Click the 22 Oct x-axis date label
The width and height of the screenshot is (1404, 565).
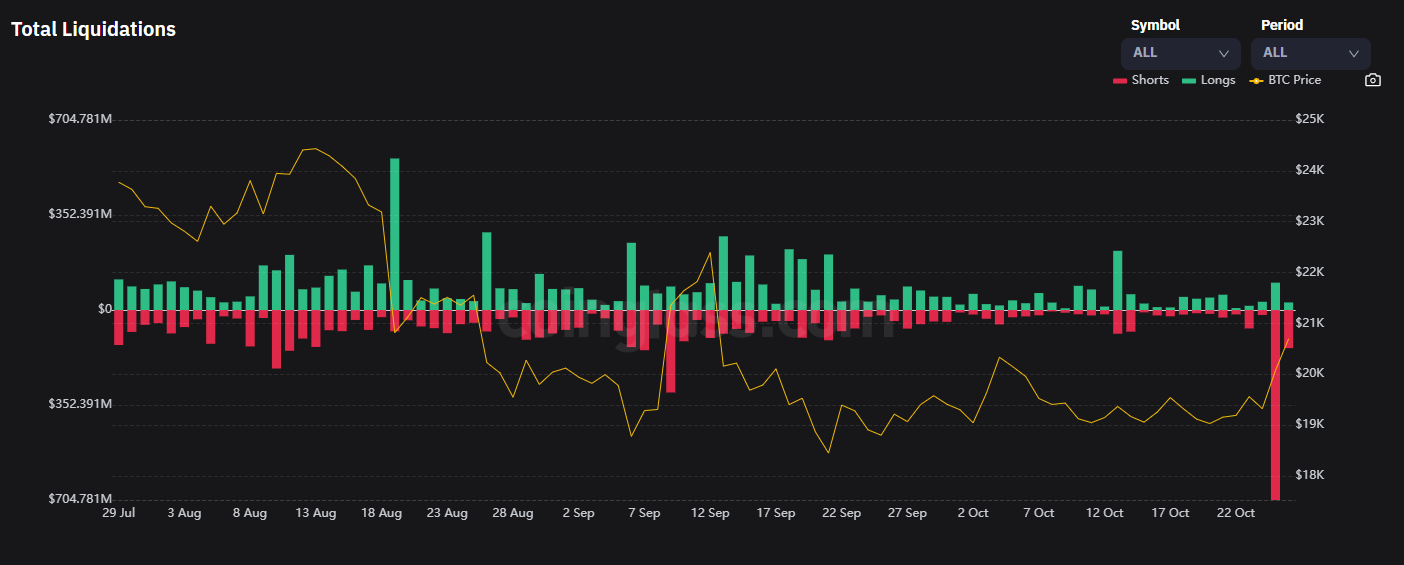pos(1235,513)
